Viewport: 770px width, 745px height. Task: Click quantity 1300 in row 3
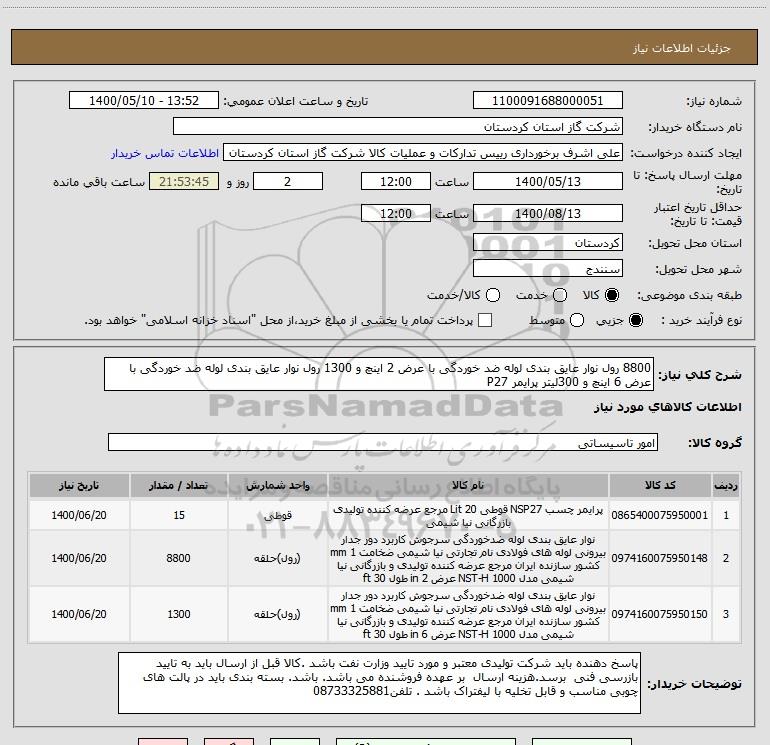tap(179, 614)
